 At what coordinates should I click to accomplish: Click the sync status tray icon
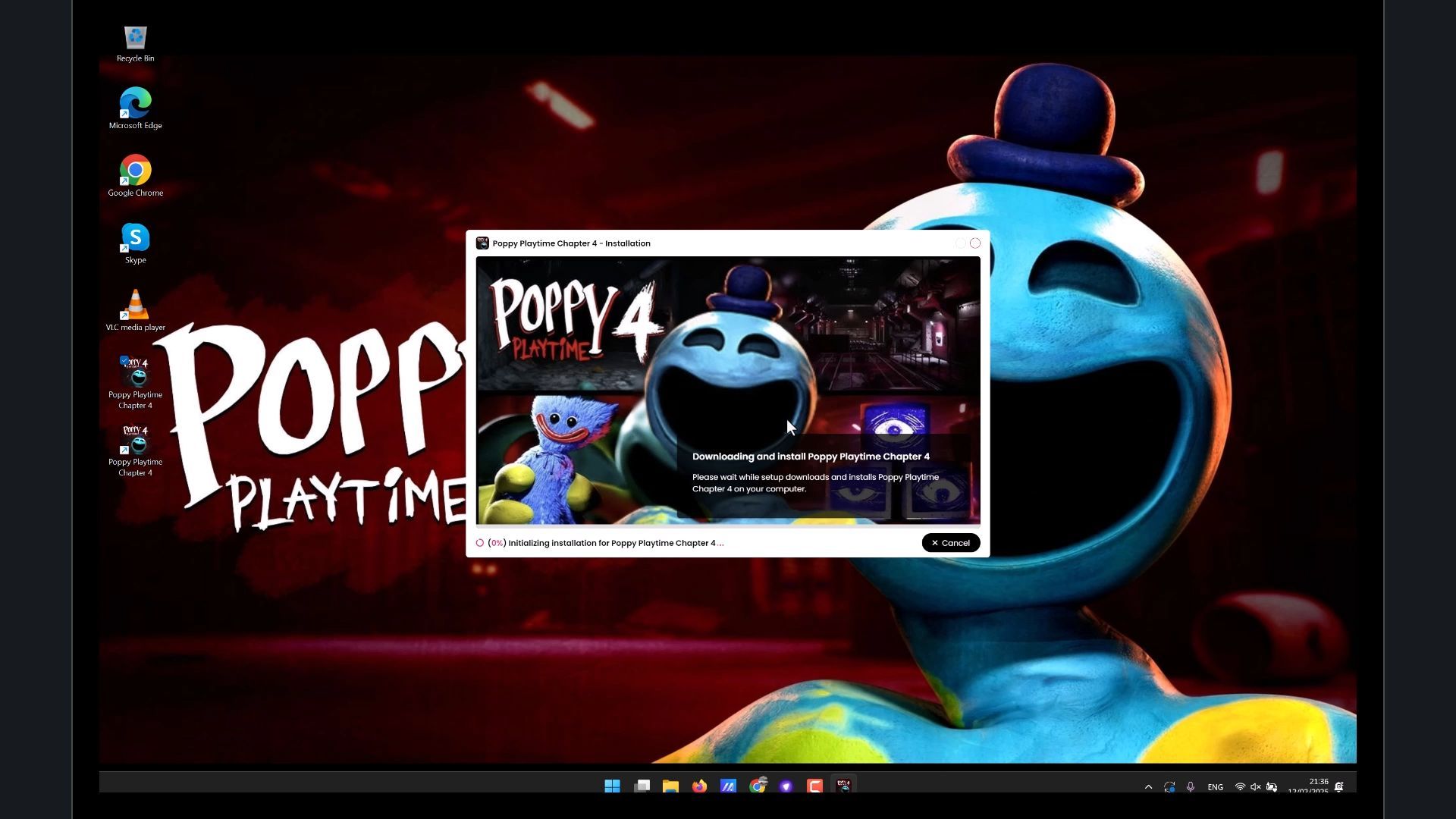[1169, 787]
